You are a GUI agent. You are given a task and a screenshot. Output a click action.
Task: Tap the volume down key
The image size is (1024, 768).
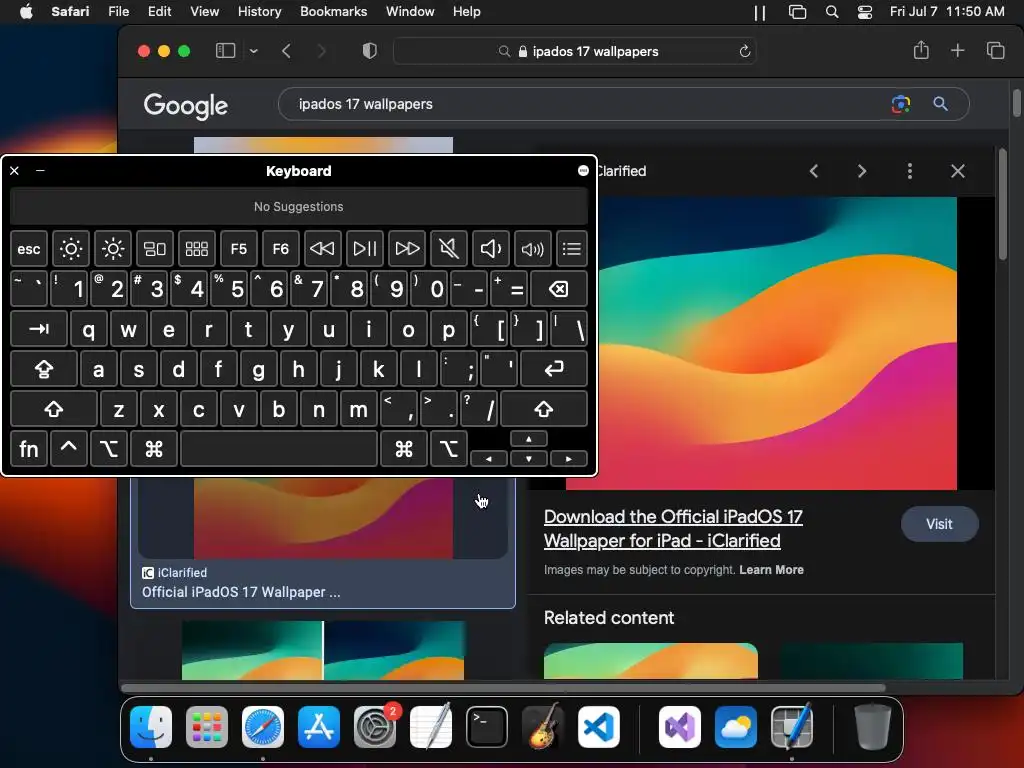490,249
